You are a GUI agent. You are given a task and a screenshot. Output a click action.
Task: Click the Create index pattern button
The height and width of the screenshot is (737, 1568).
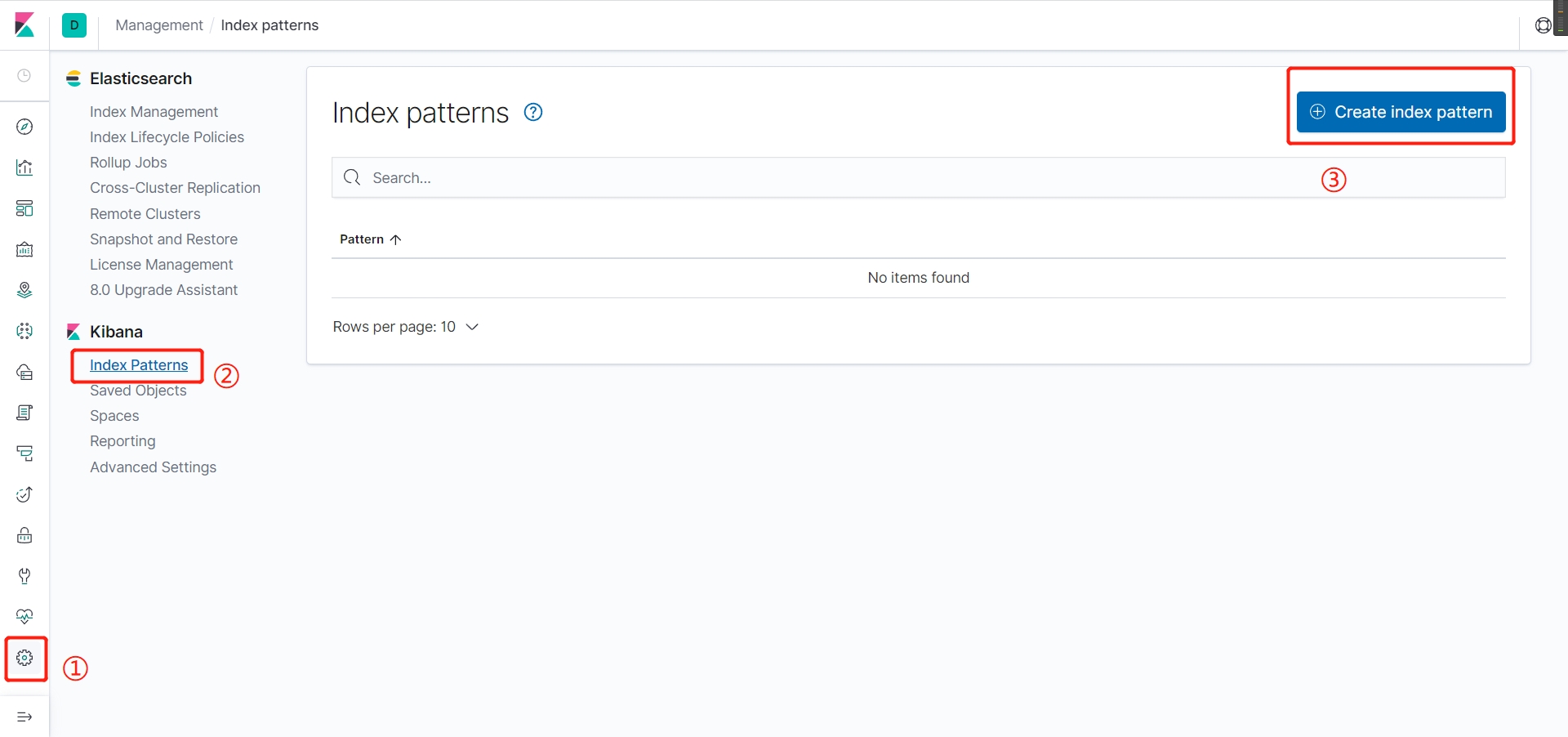[1401, 112]
